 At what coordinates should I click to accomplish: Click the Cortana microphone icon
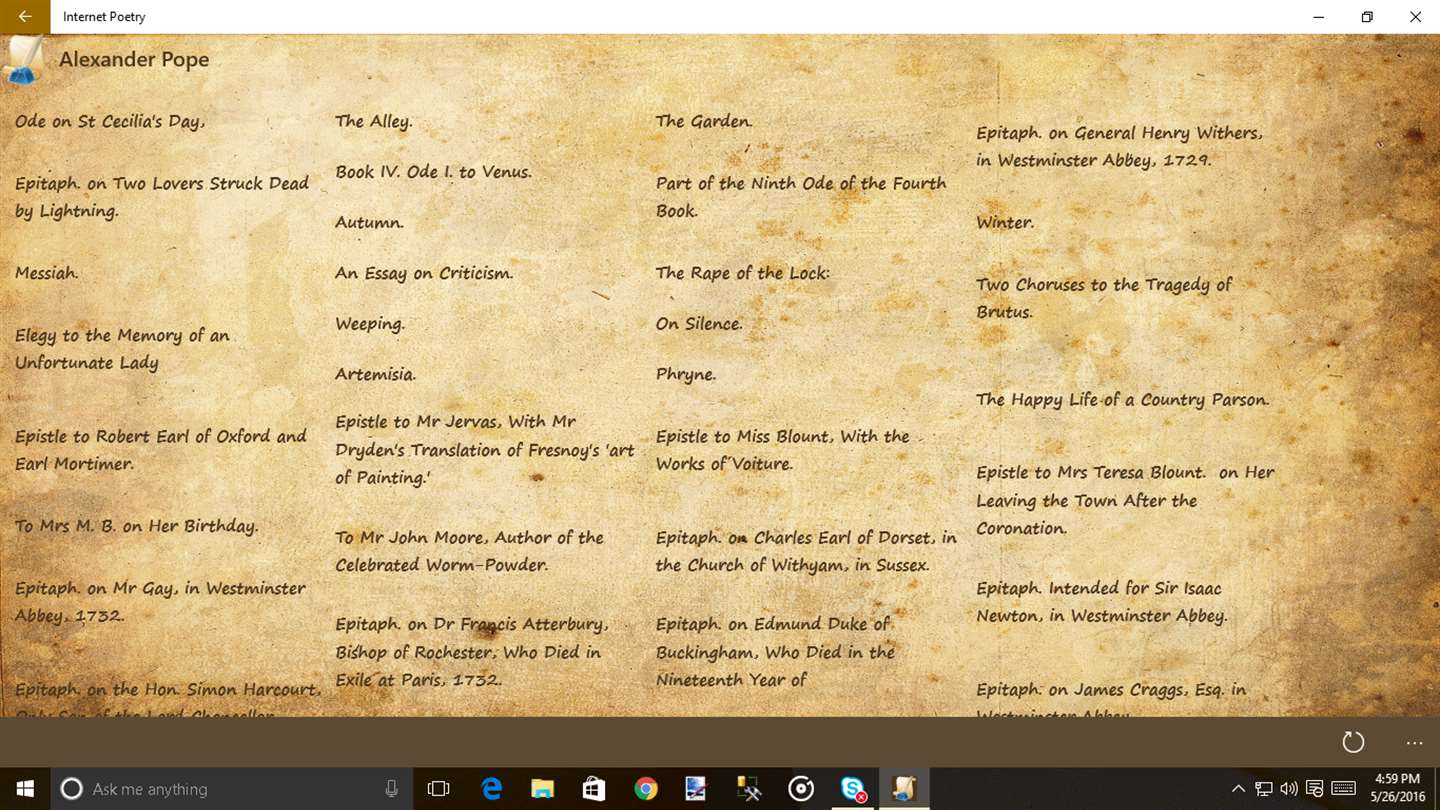(391, 789)
